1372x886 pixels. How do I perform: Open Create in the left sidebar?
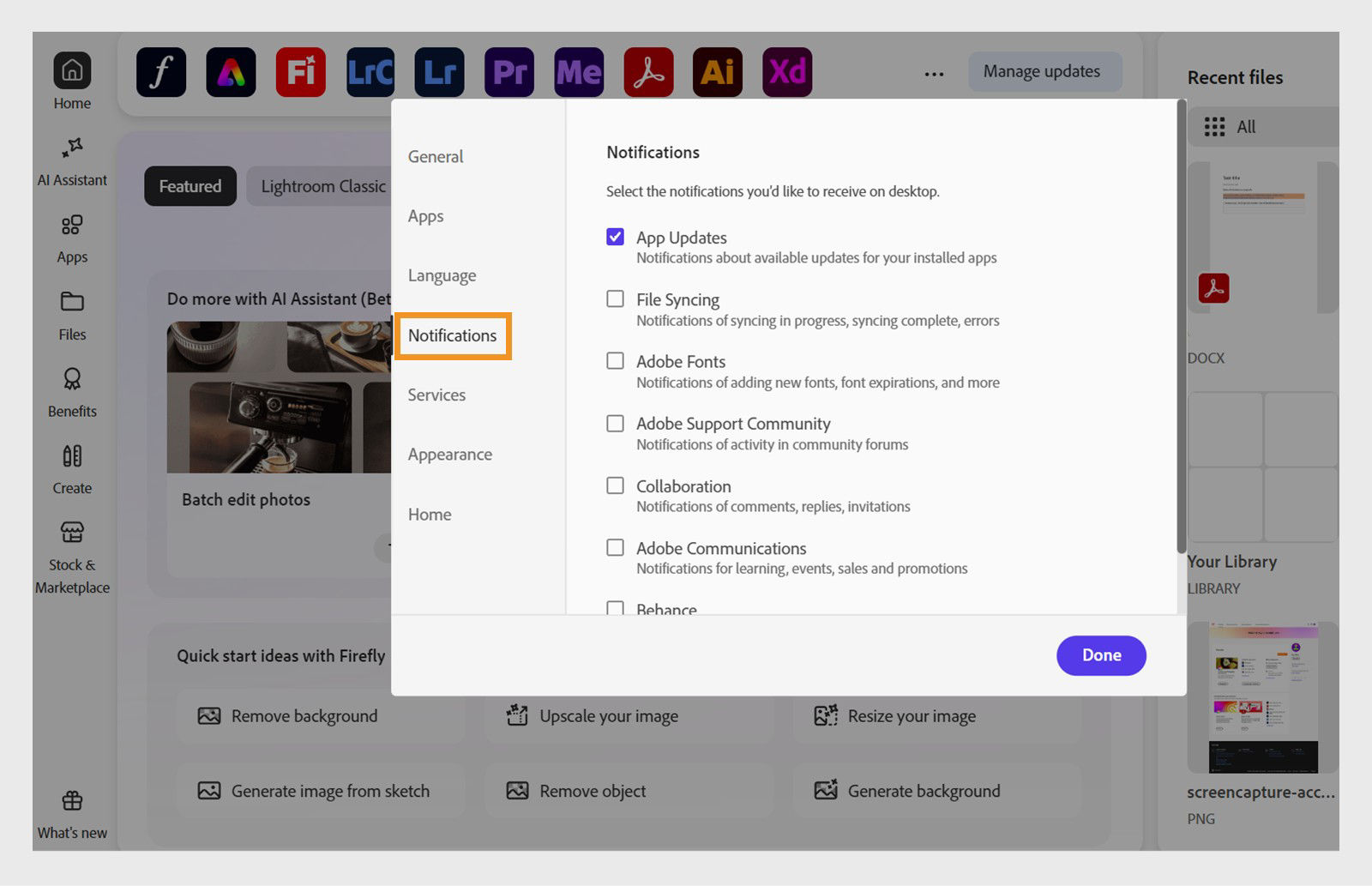coord(72,470)
